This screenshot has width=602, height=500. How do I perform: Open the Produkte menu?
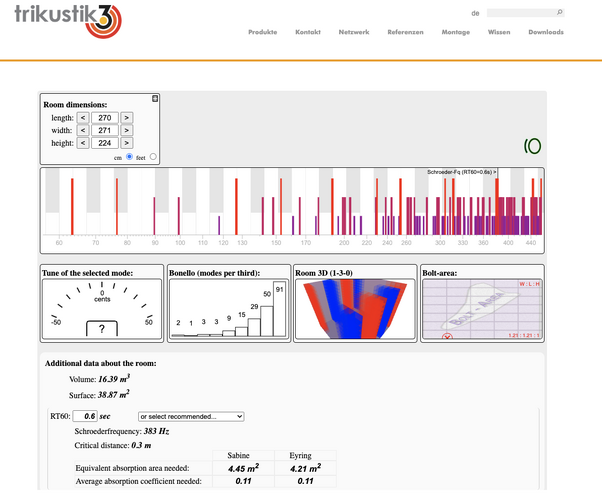coord(263,32)
